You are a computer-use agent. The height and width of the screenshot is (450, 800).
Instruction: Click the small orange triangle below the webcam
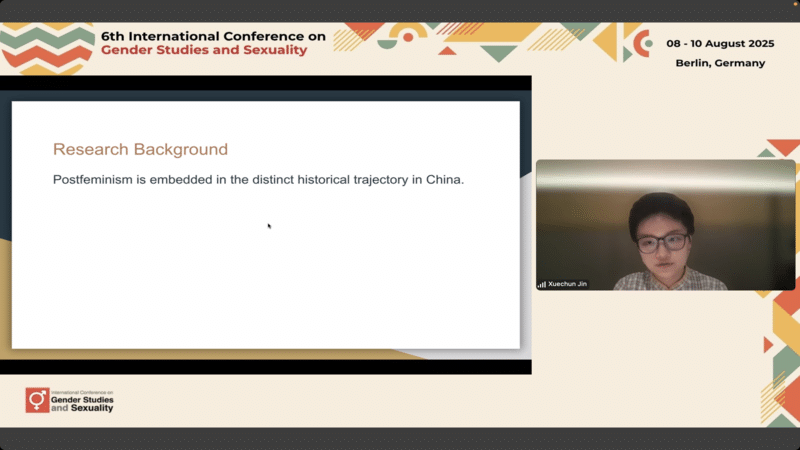click(768, 345)
